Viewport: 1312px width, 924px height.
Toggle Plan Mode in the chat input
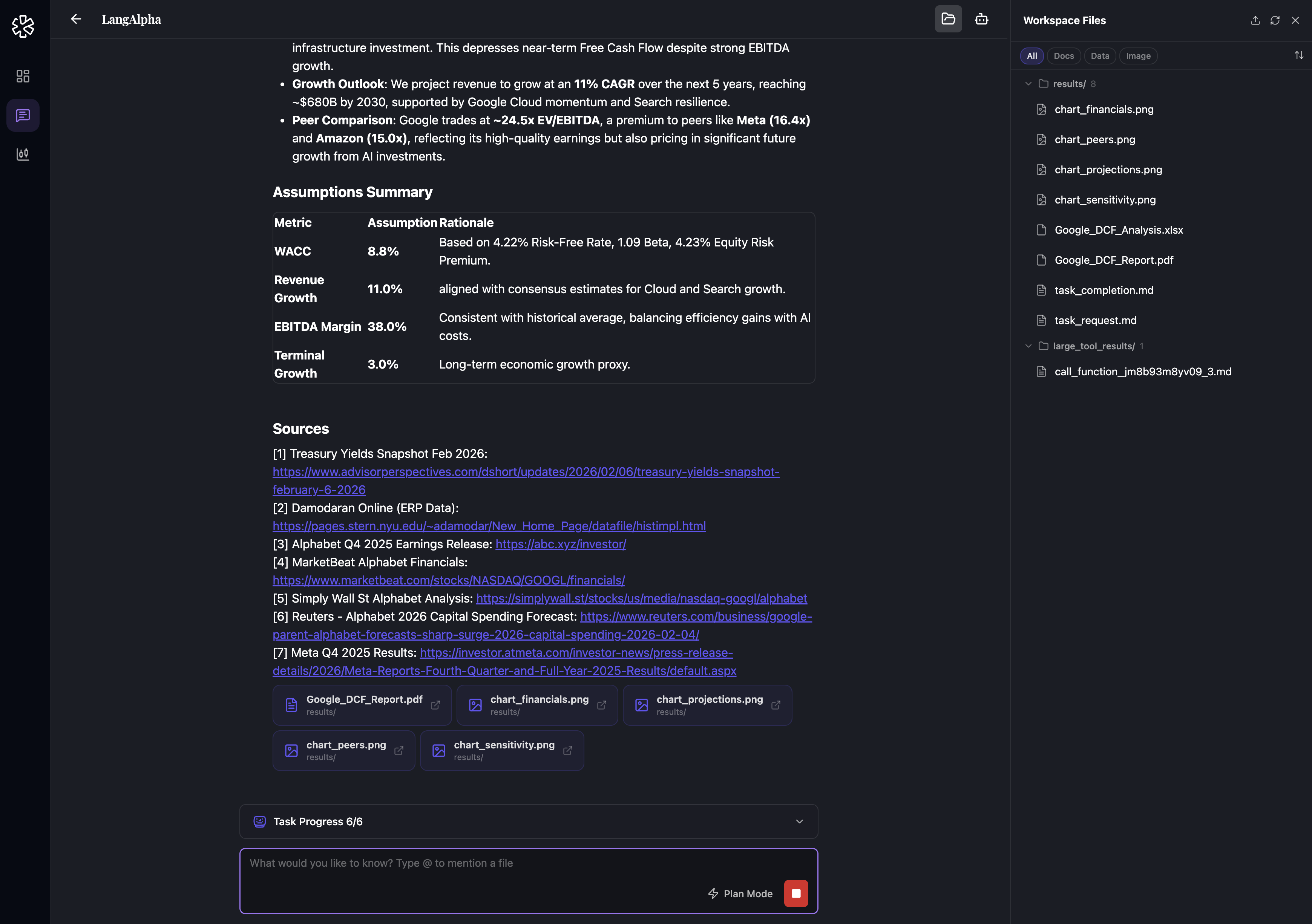740,894
